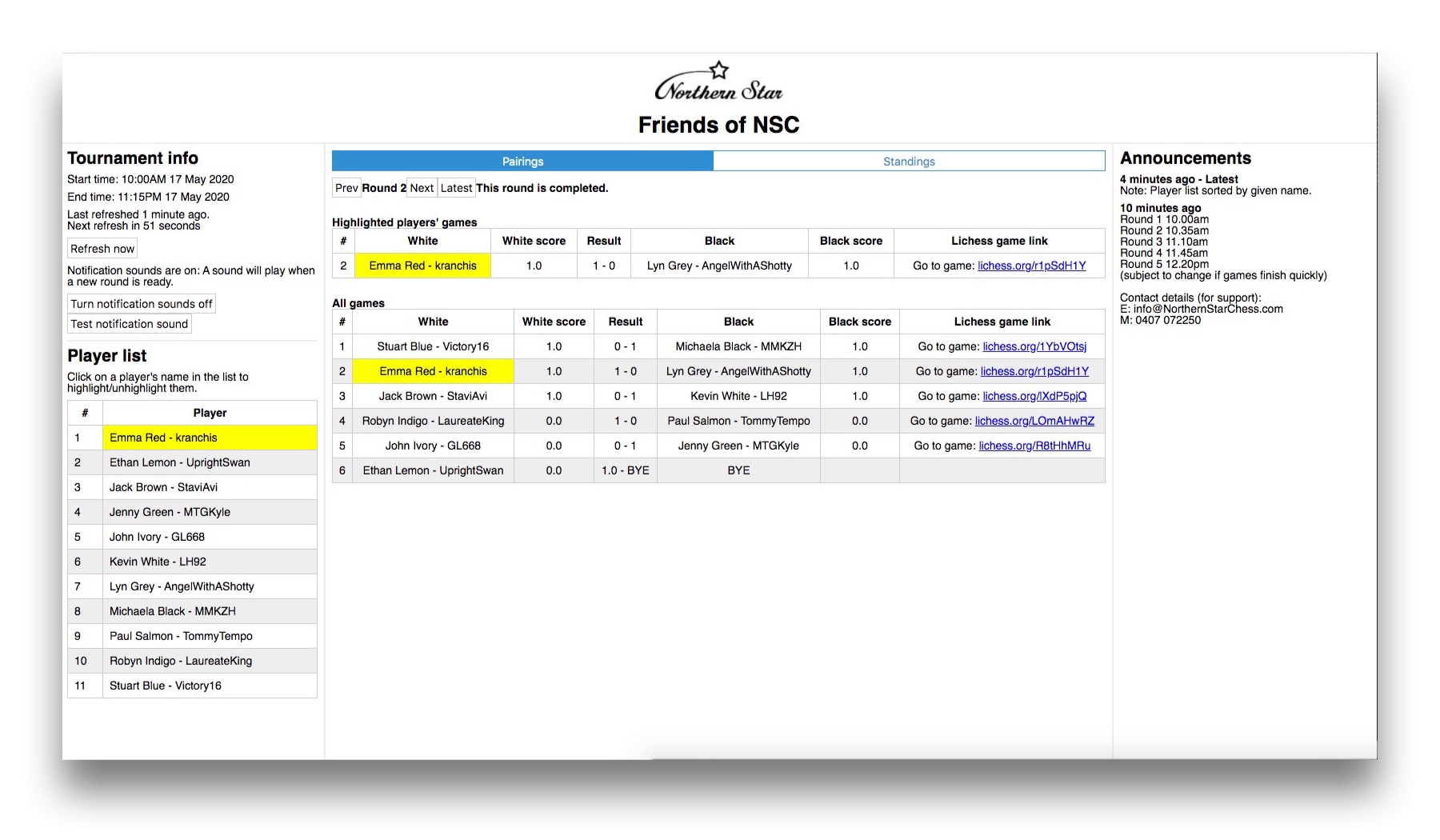Test the notification sound

(130, 324)
